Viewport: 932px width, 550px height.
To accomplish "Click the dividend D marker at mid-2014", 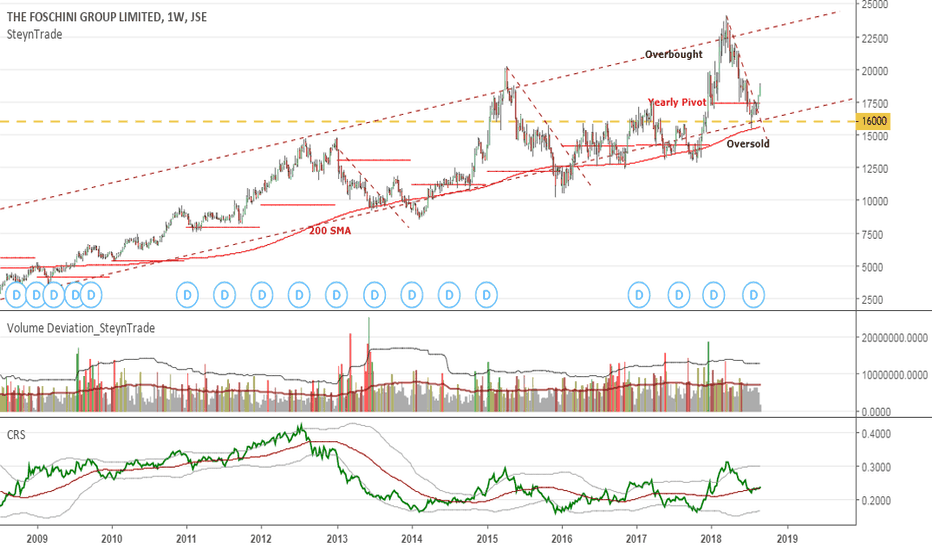I will pyautogui.click(x=449, y=295).
